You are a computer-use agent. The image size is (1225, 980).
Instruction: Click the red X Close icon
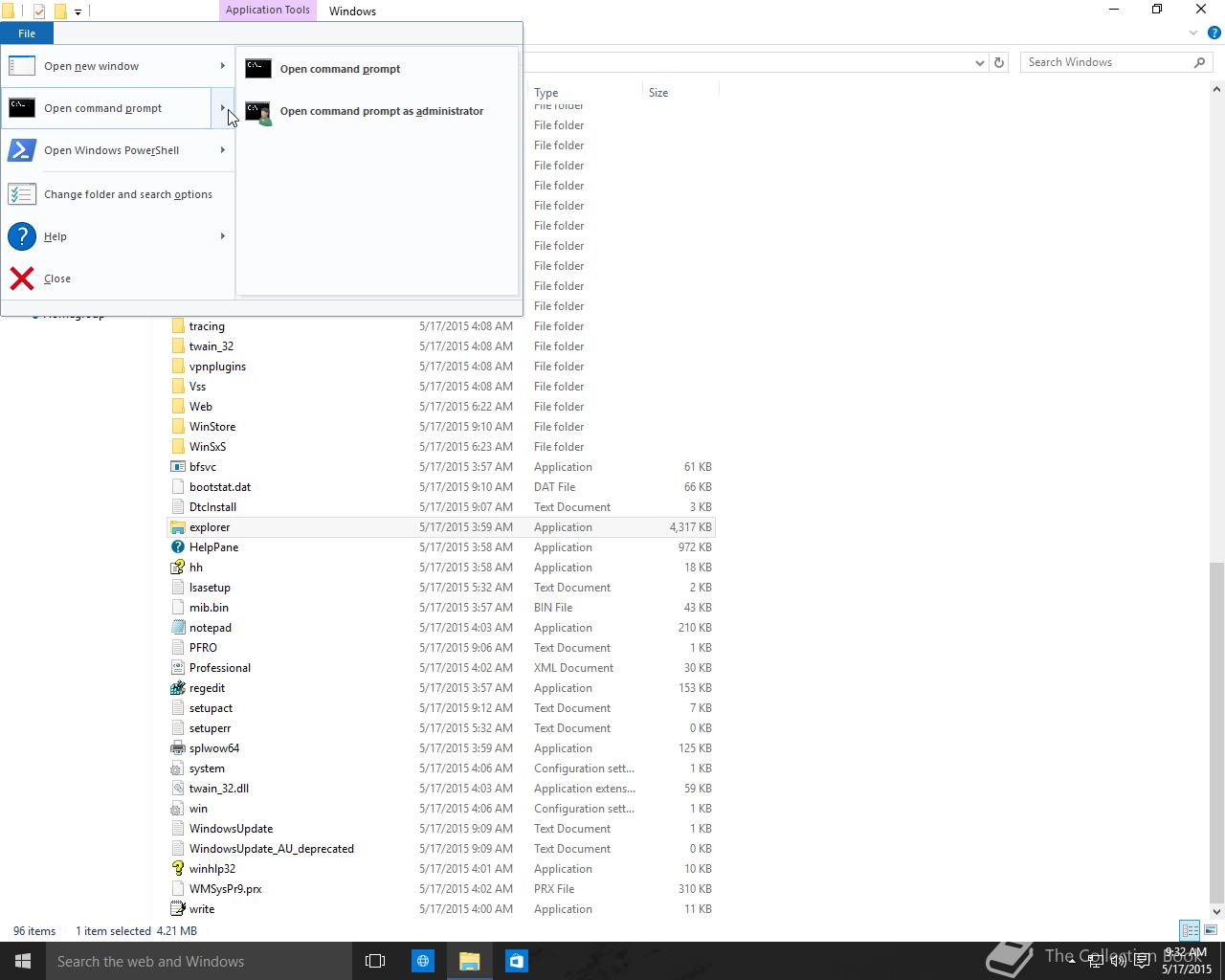pos(22,278)
